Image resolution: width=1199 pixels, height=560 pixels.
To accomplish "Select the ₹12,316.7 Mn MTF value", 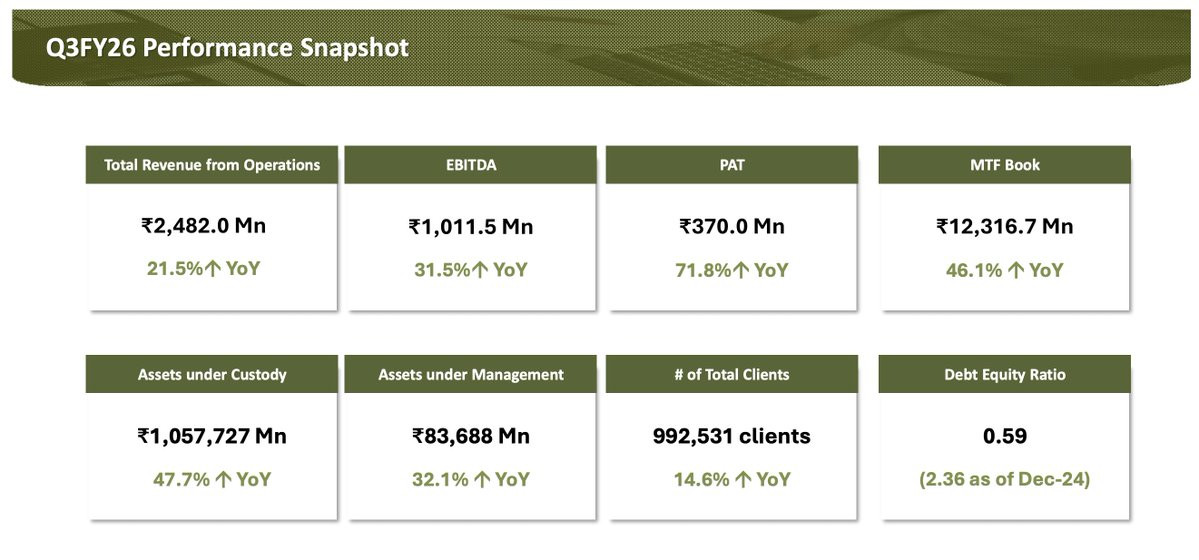I will 1004,227.
